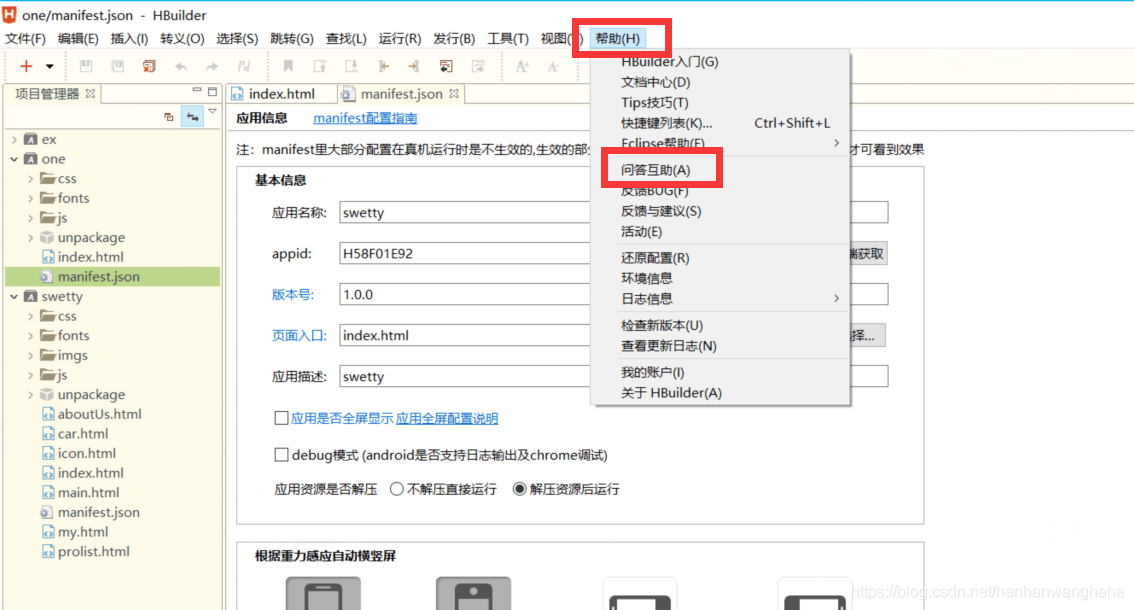Screen dimensions: 1134x610
Task: Expand the imgs folder under swetty
Action: click(30, 355)
